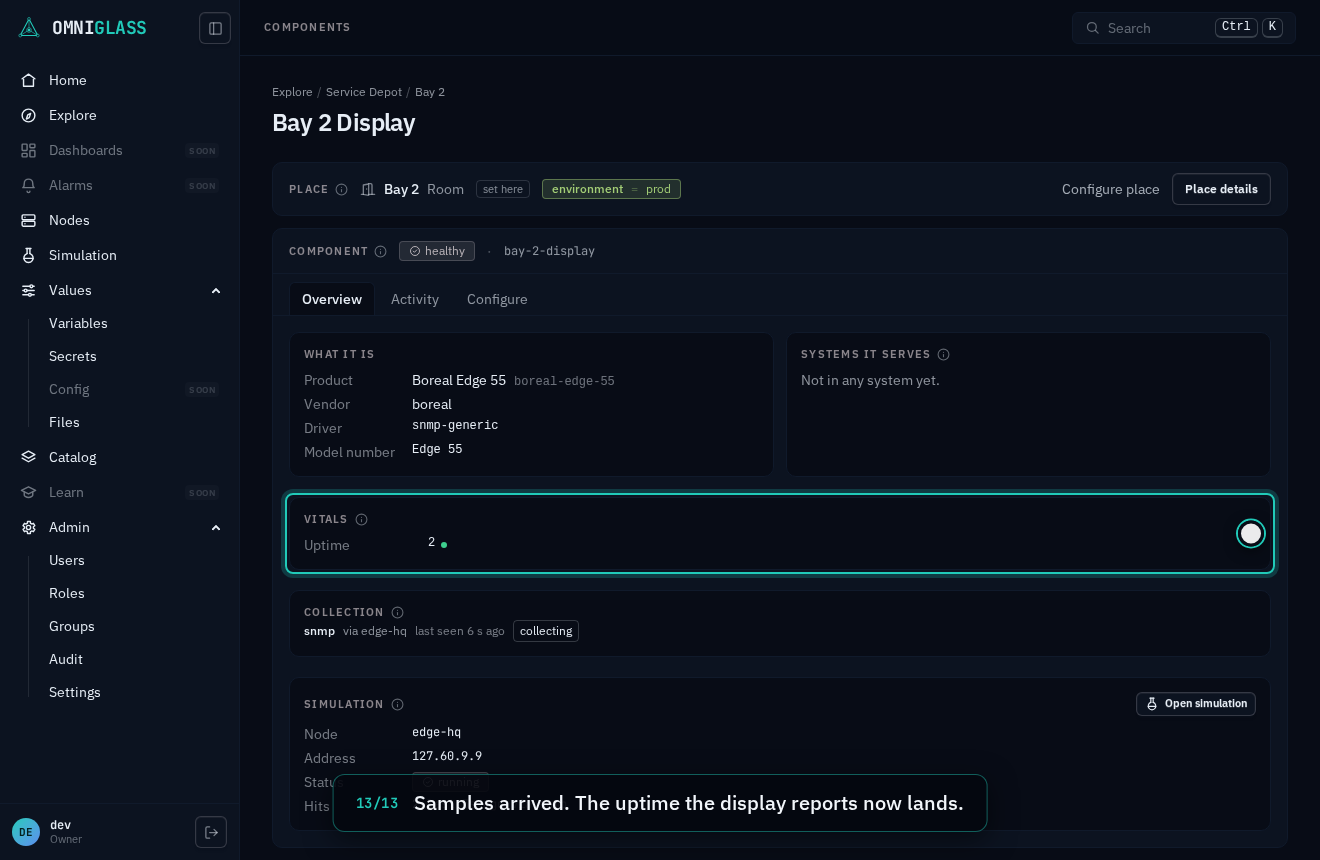Click the Admin gear icon

pyautogui.click(x=29, y=527)
